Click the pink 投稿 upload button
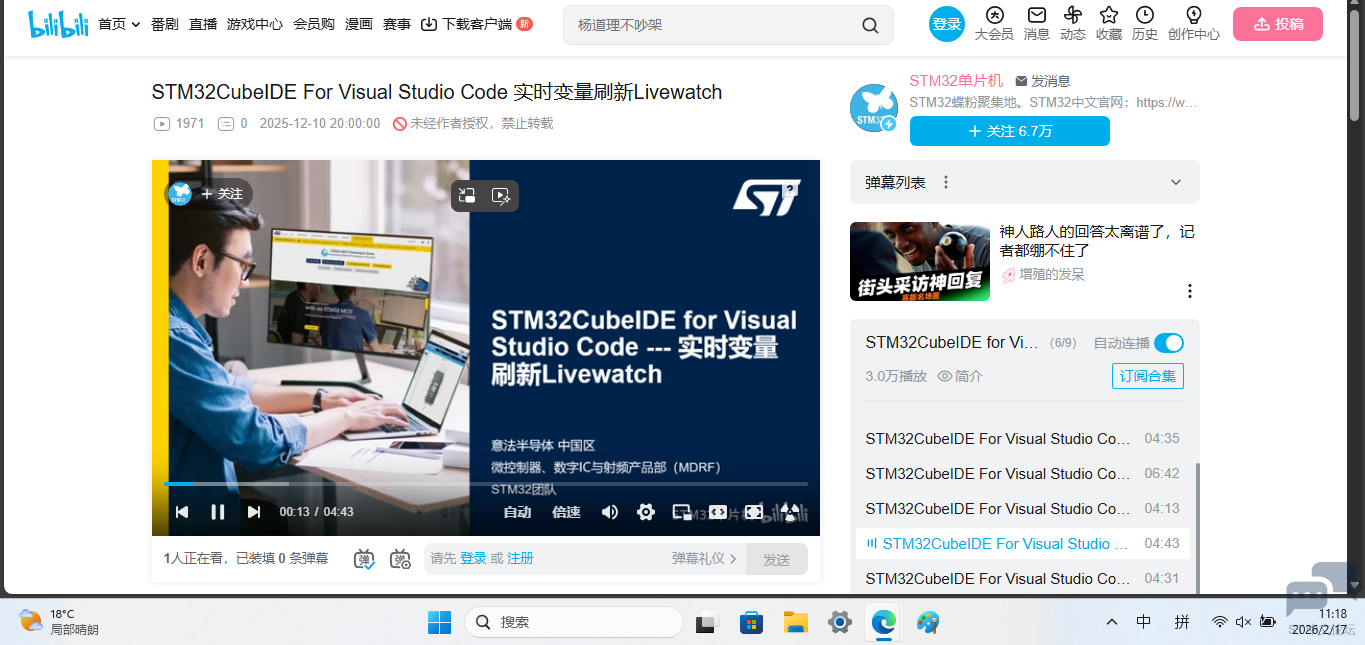The image size is (1365, 645). pyautogui.click(x=1277, y=24)
